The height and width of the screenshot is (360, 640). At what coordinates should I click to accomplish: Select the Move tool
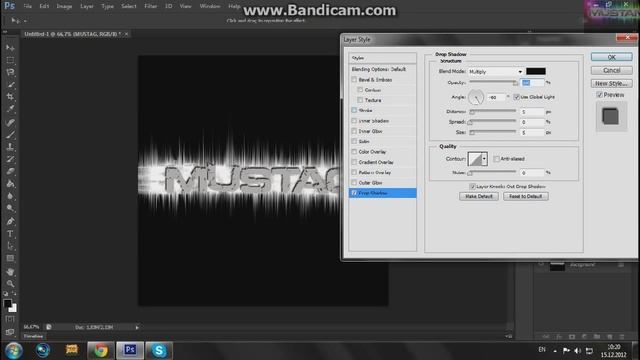pyautogui.click(x=10, y=48)
